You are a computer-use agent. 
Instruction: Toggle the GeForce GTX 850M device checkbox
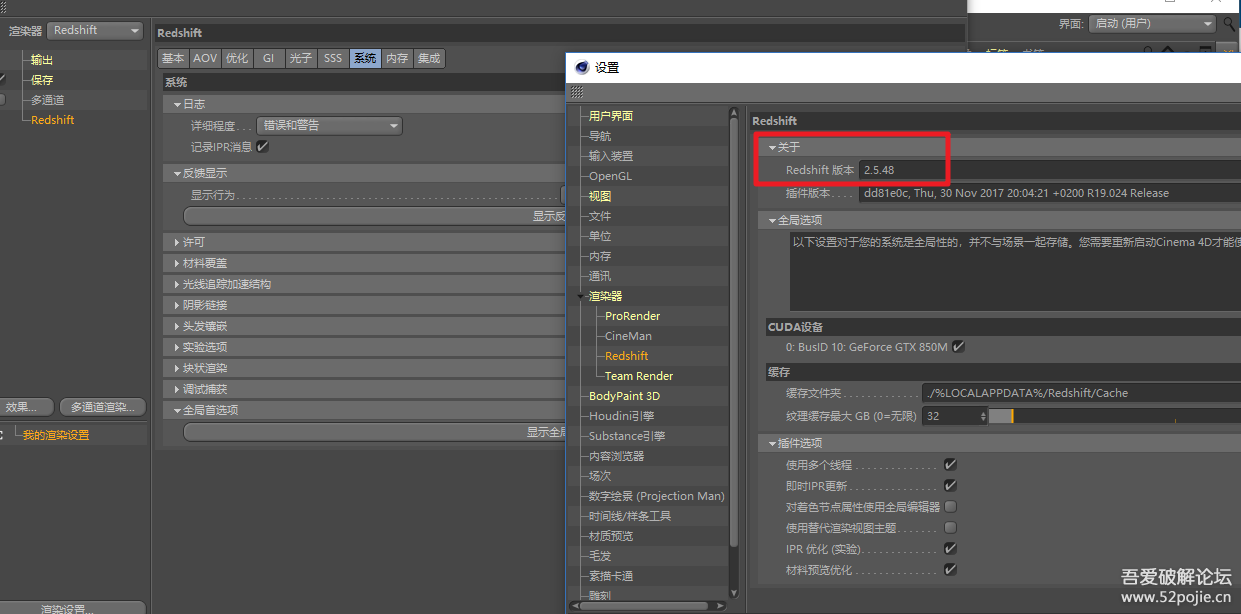pyautogui.click(x=958, y=347)
